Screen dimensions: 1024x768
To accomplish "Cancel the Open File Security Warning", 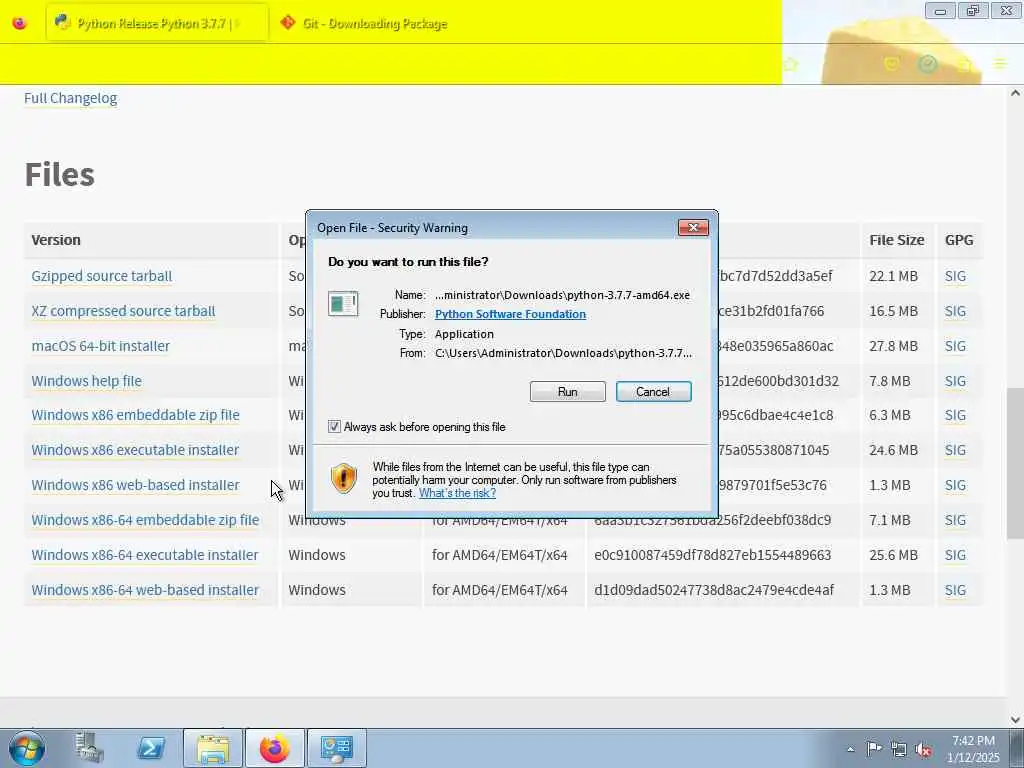I will pos(653,392).
